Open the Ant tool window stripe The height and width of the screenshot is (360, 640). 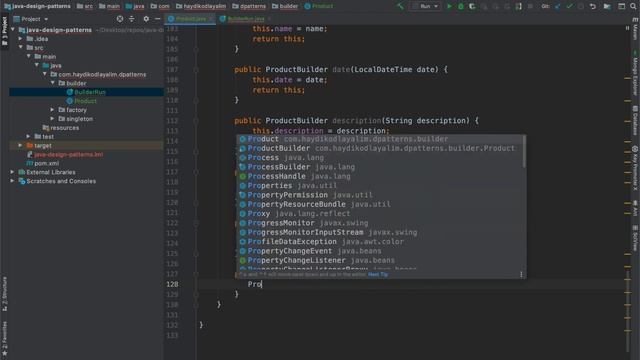(635, 208)
